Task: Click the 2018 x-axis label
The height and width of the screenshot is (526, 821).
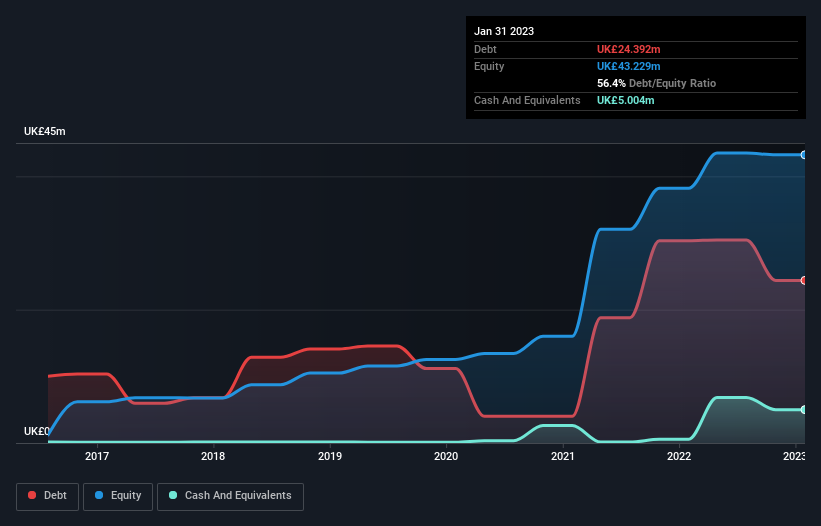Action: click(x=213, y=456)
